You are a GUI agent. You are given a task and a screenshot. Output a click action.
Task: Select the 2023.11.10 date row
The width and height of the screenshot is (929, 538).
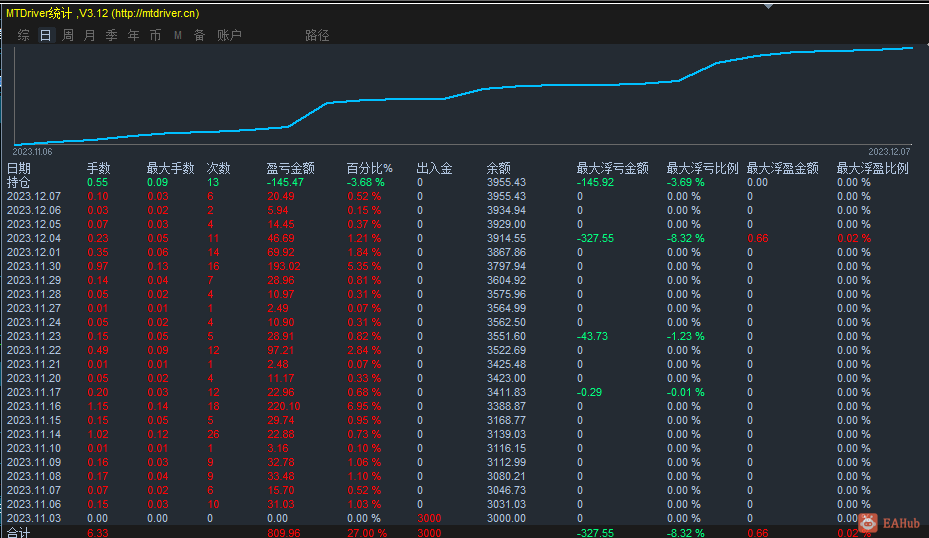[34, 449]
